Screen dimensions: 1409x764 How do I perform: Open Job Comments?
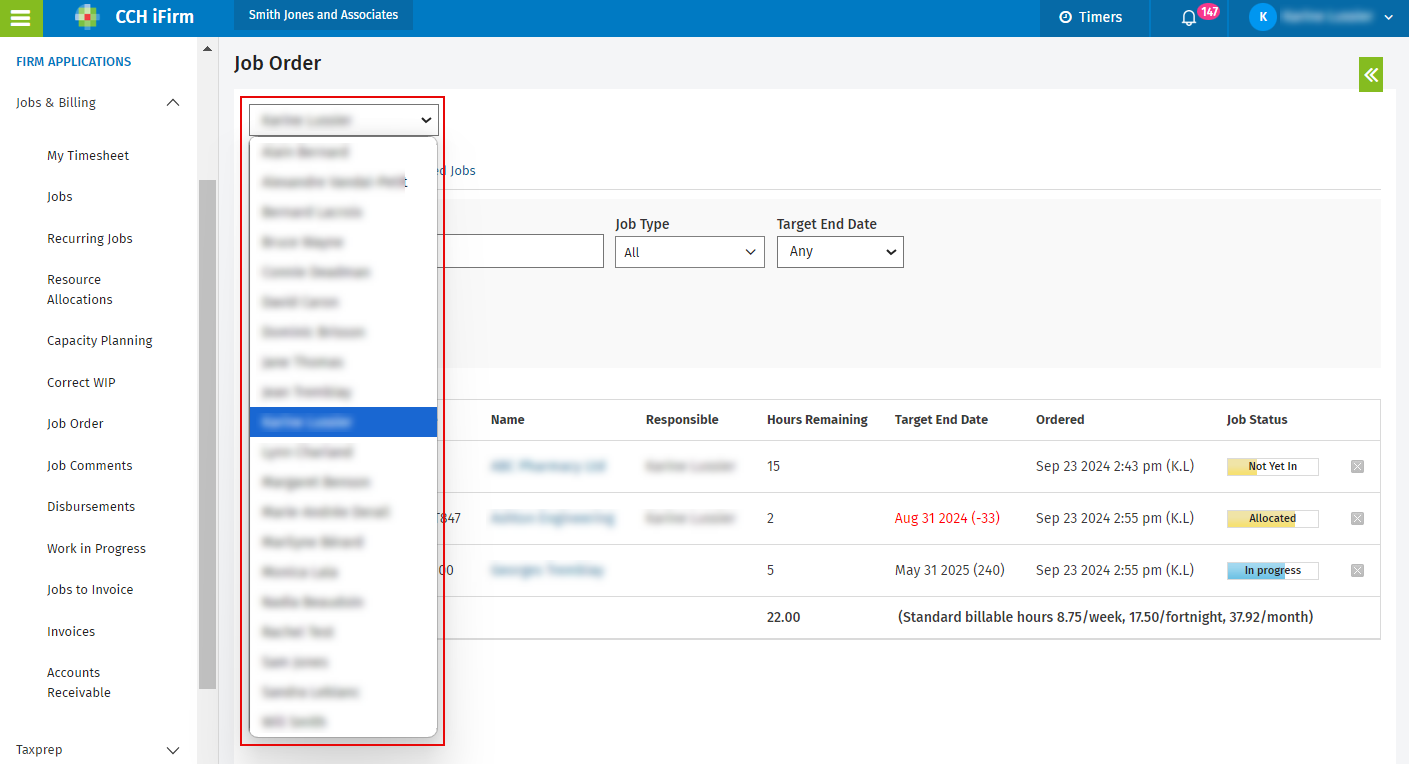pos(90,466)
